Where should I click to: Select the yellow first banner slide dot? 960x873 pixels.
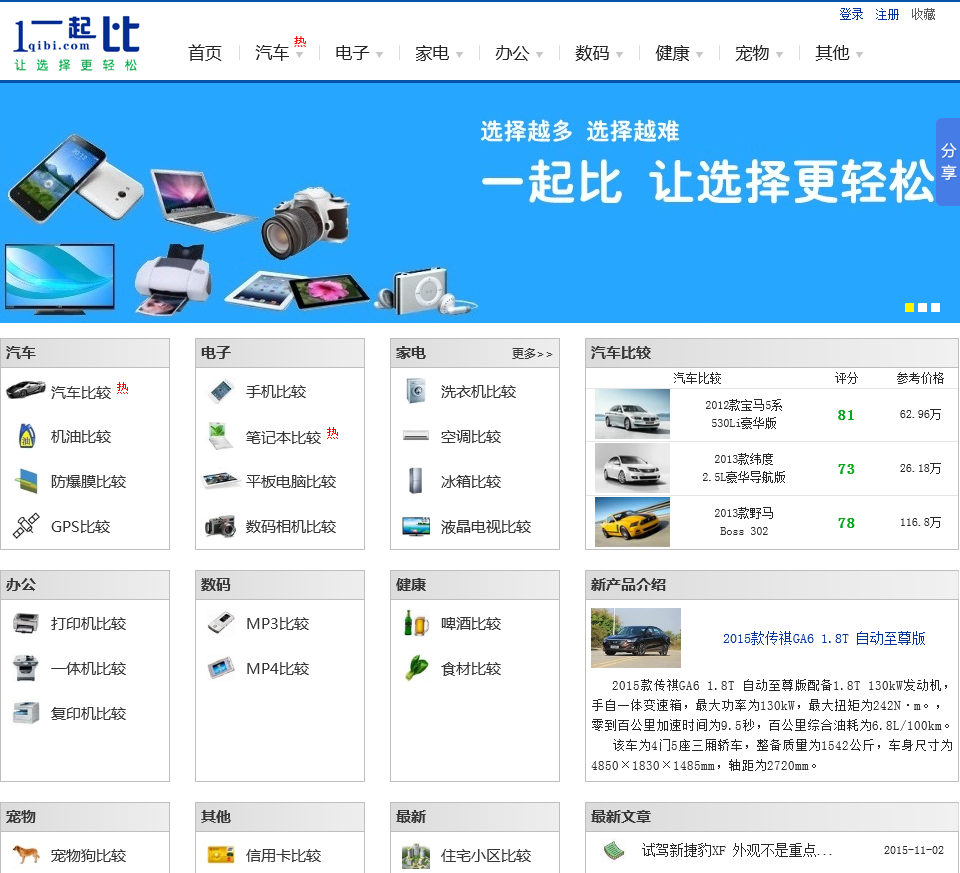pyautogui.click(x=909, y=307)
